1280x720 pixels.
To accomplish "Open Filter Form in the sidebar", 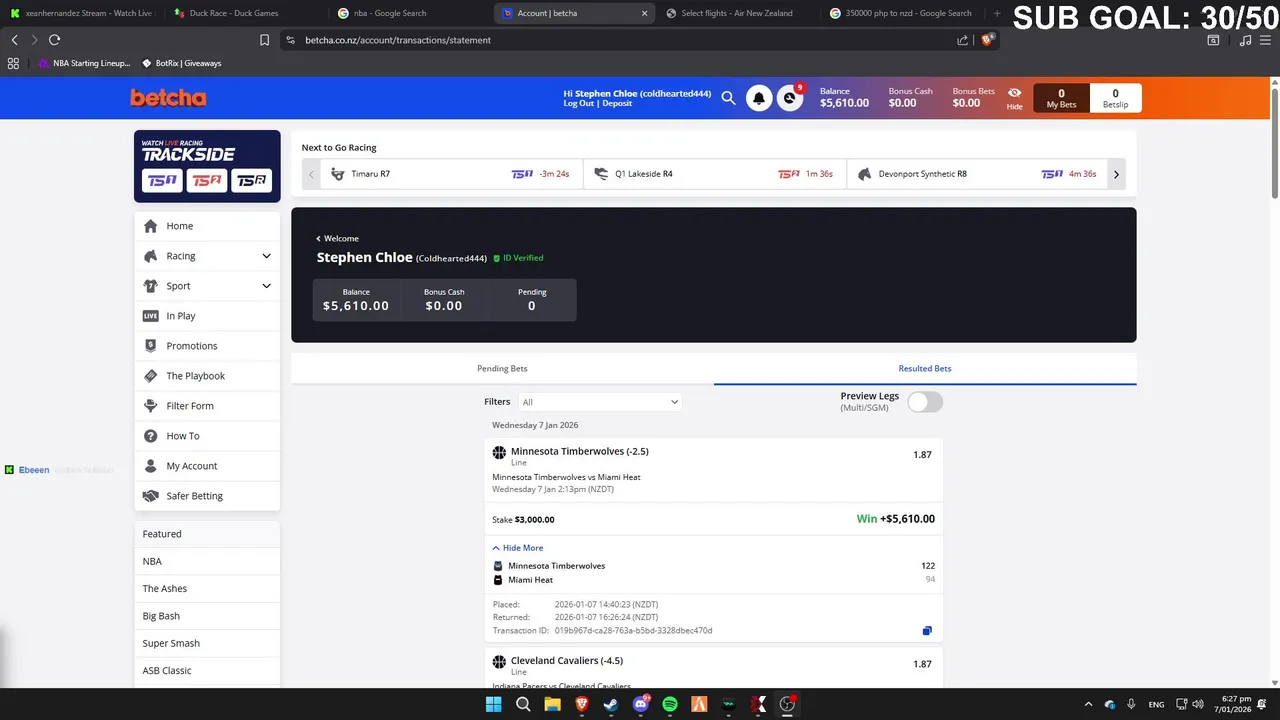I will [x=207, y=406].
